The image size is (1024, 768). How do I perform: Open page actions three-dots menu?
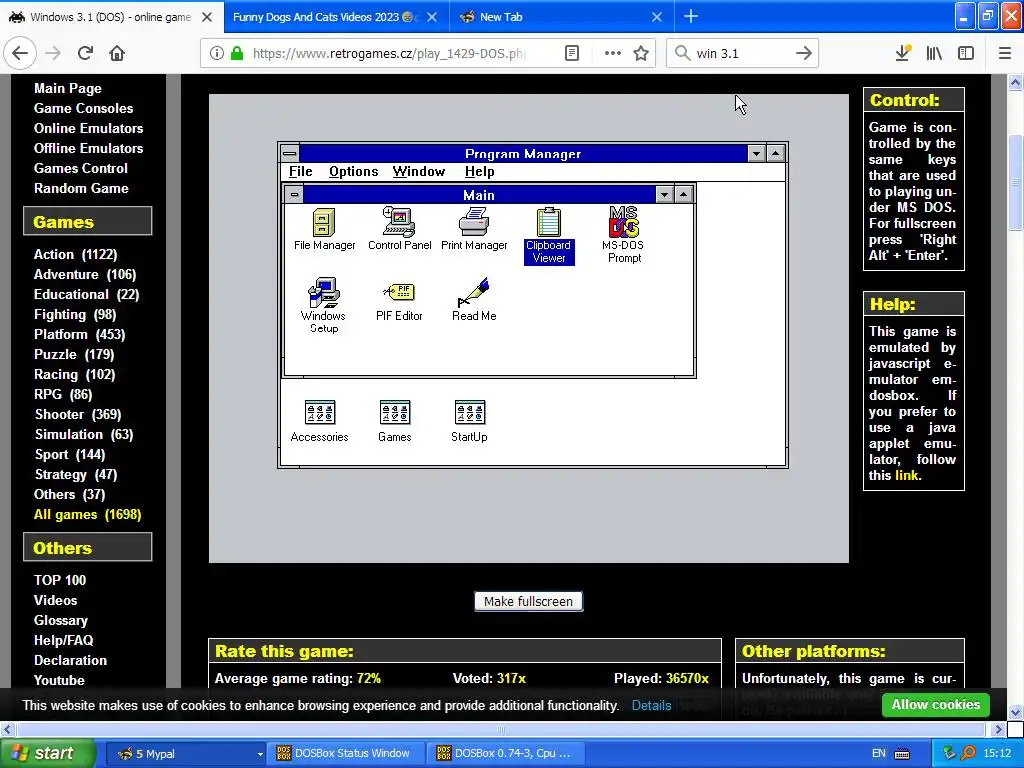tap(613, 54)
